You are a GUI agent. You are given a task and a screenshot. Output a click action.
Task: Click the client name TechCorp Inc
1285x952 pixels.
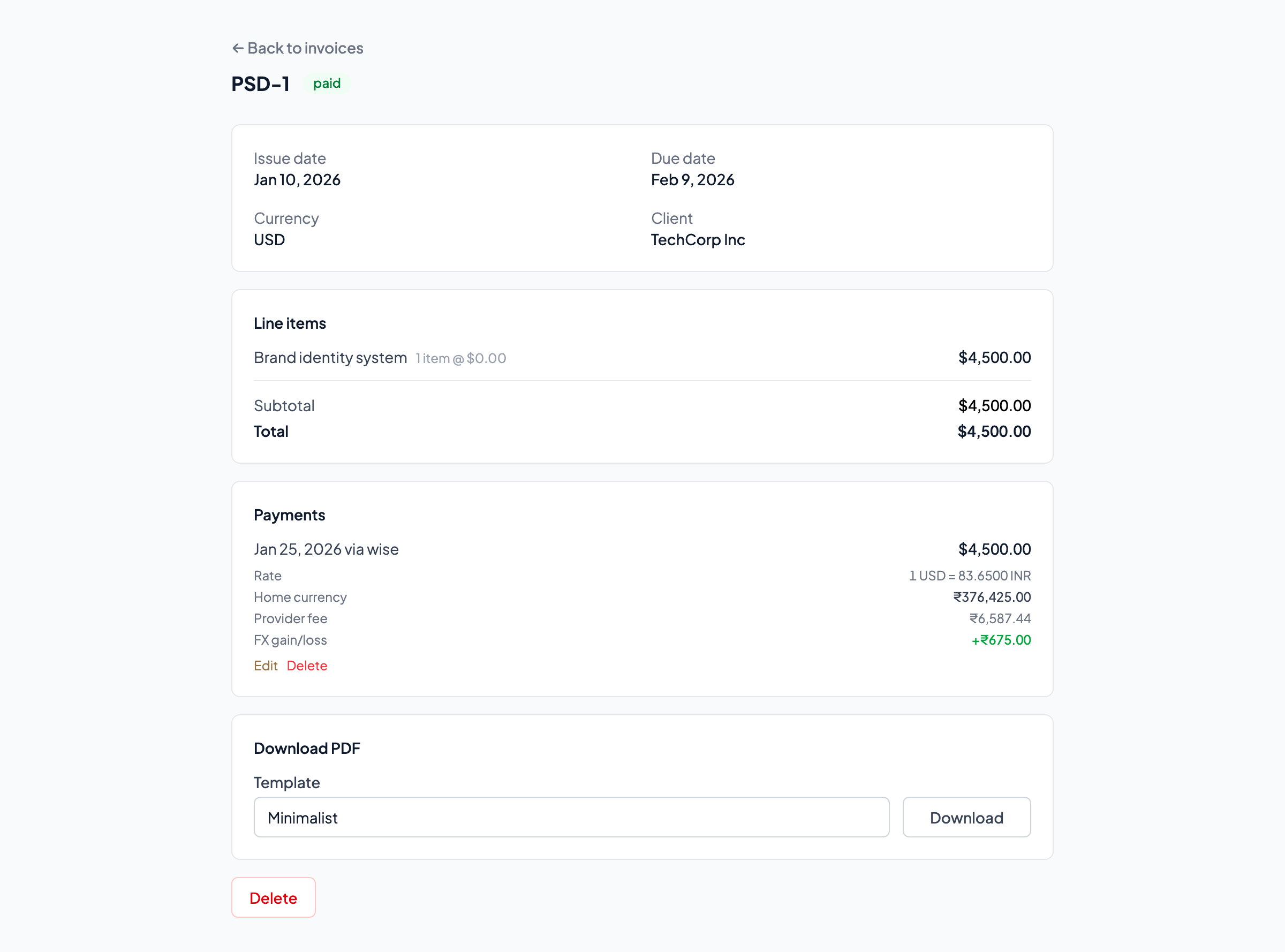[698, 240]
